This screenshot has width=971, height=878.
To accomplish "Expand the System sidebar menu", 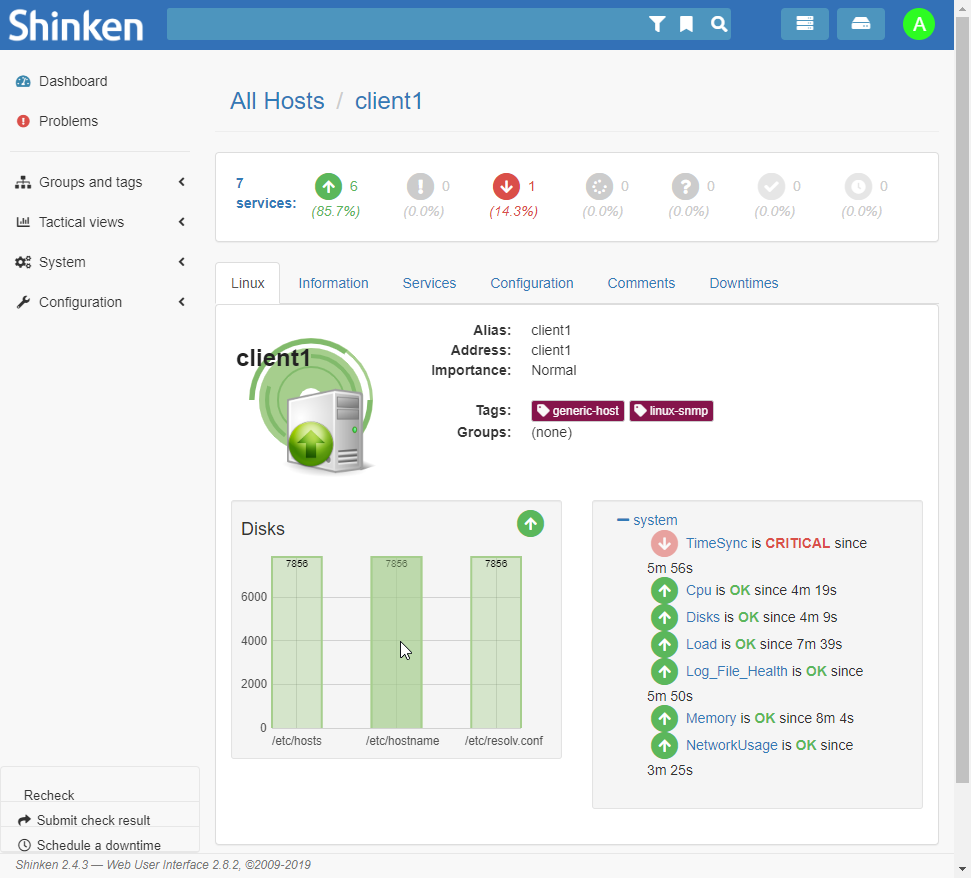I will [100, 263].
